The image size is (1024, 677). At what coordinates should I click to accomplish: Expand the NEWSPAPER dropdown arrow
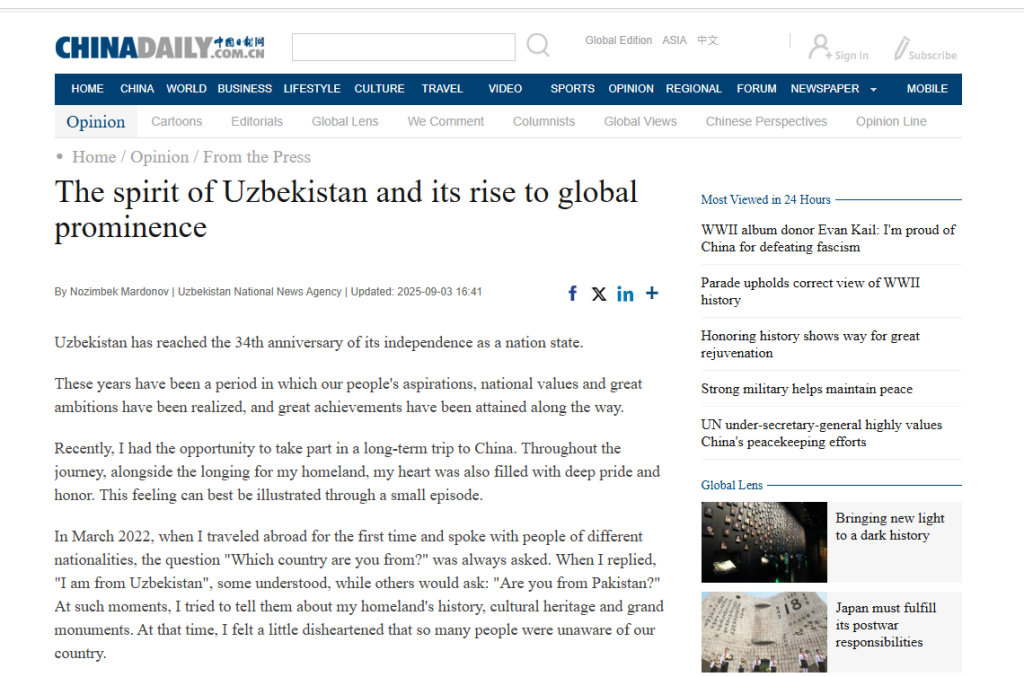[x=873, y=89]
